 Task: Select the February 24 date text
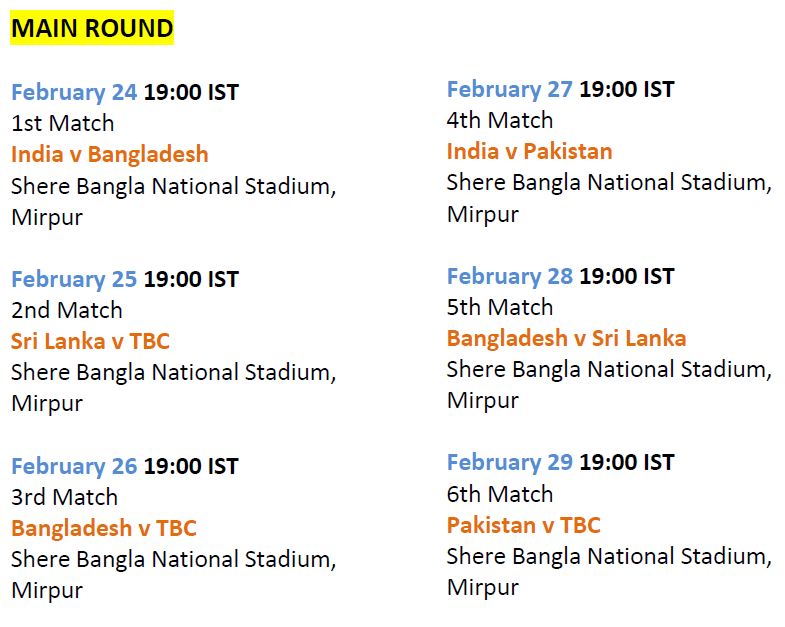pos(74,93)
